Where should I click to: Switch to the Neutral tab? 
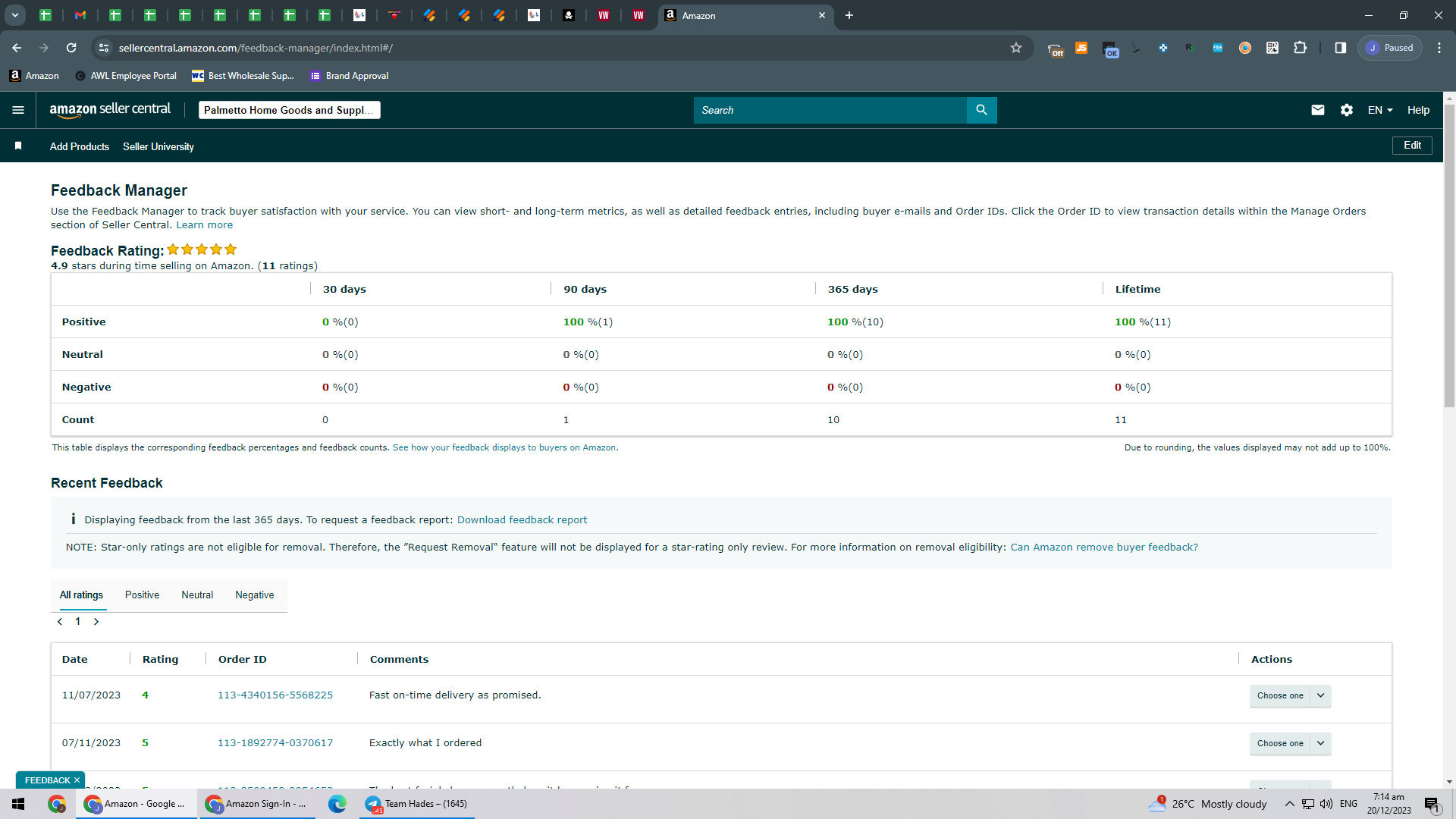click(197, 595)
